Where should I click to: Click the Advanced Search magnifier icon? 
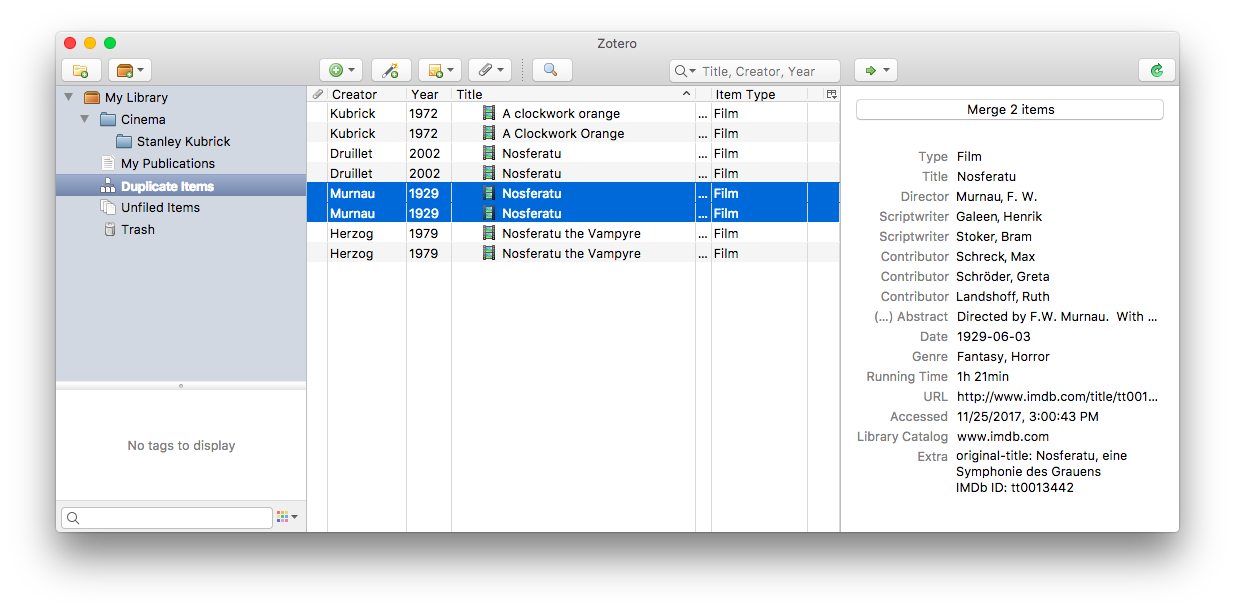pyautogui.click(x=551, y=70)
